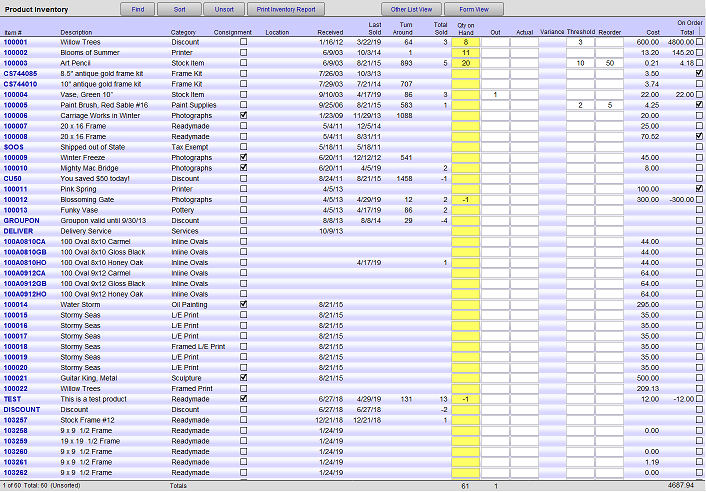Open the GROUPON item record
The image size is (706, 492).
(21, 220)
